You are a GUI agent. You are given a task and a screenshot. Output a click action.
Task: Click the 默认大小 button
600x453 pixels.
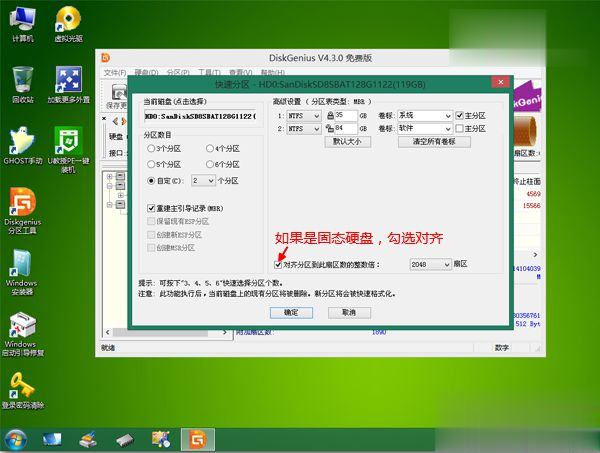click(347, 142)
